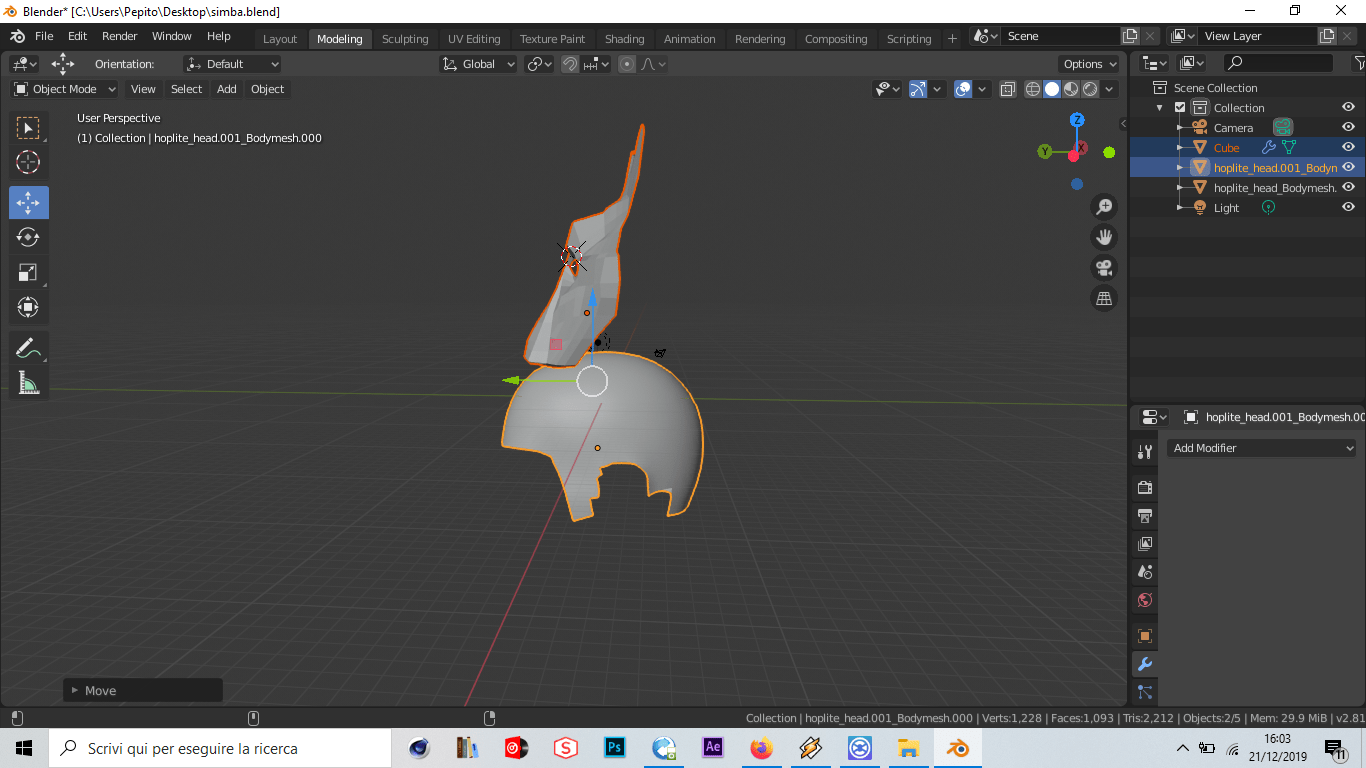Open World properties tab

[1145, 600]
